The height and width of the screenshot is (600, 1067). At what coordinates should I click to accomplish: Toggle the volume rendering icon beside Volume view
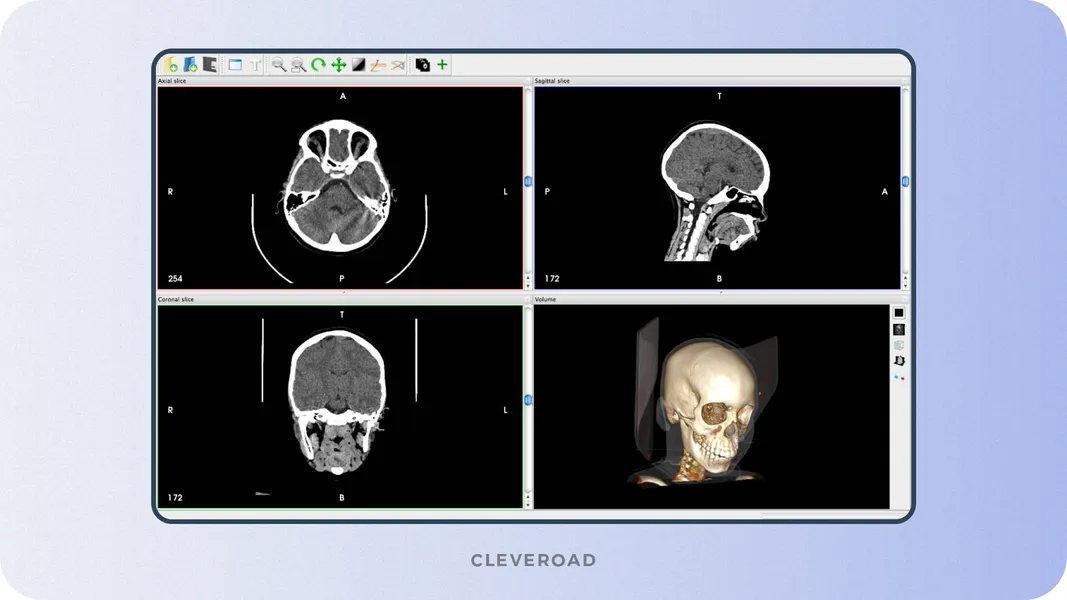click(898, 360)
